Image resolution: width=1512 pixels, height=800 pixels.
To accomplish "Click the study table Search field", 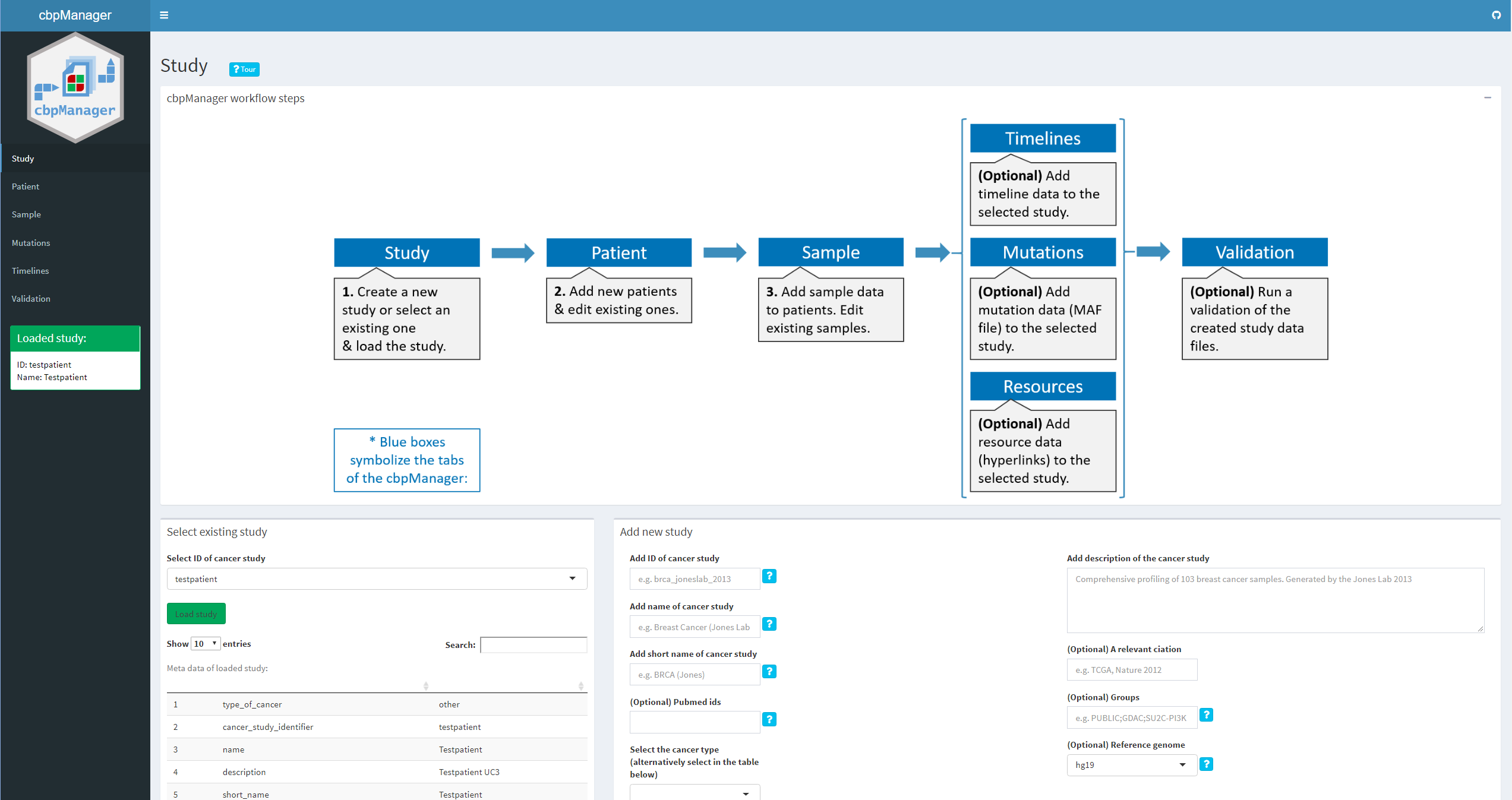I will tap(533, 645).
